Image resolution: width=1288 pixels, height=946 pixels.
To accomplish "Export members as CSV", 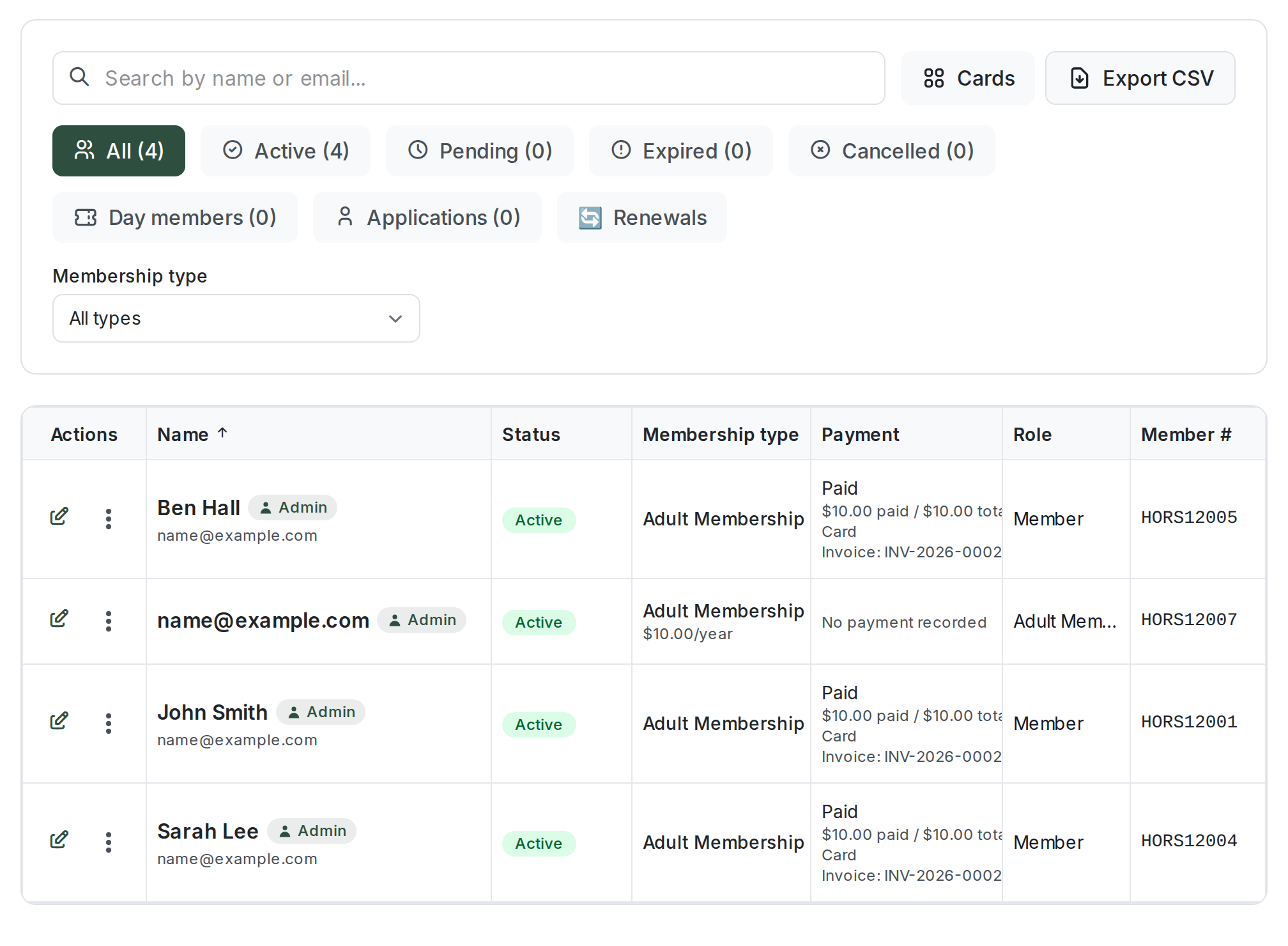I will click(1140, 78).
